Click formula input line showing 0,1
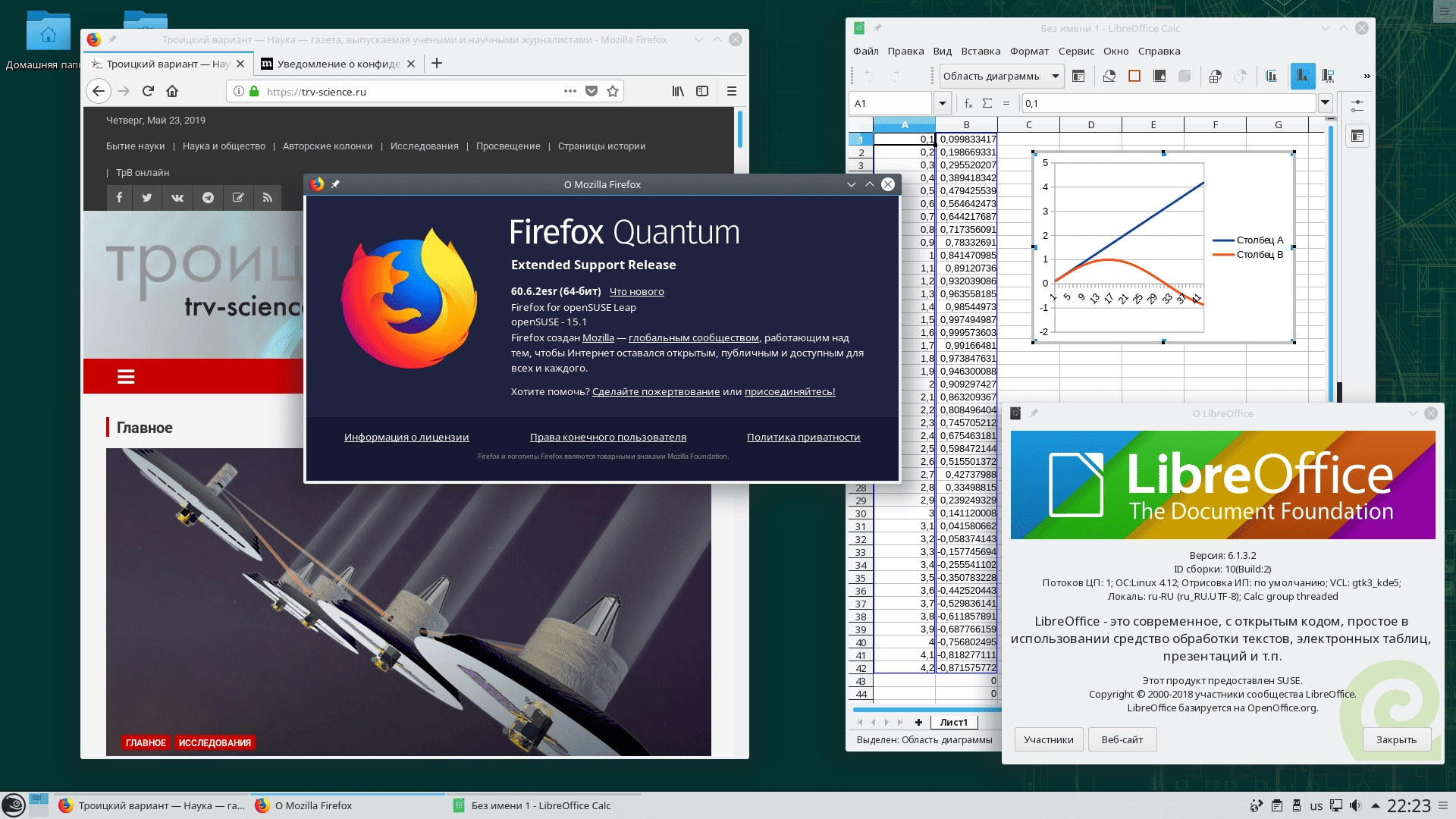Screen dimensions: 1456x819 coord(1169,103)
